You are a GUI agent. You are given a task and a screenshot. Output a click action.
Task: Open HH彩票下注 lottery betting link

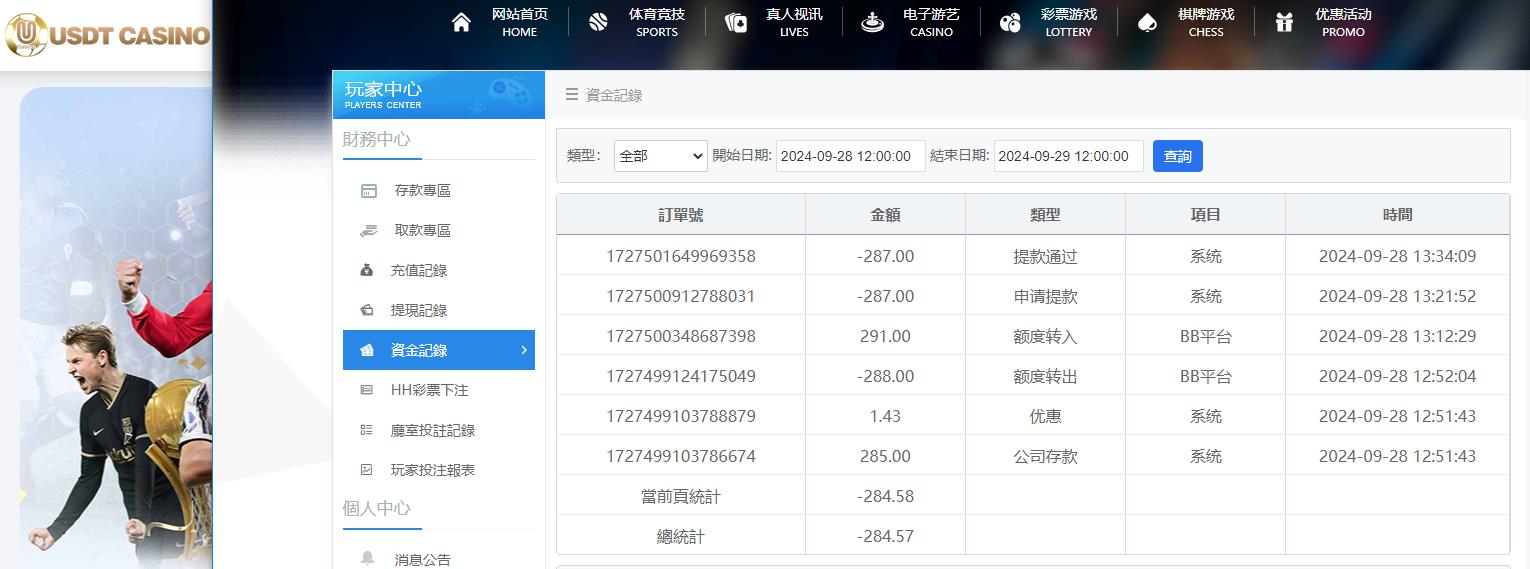coord(429,390)
